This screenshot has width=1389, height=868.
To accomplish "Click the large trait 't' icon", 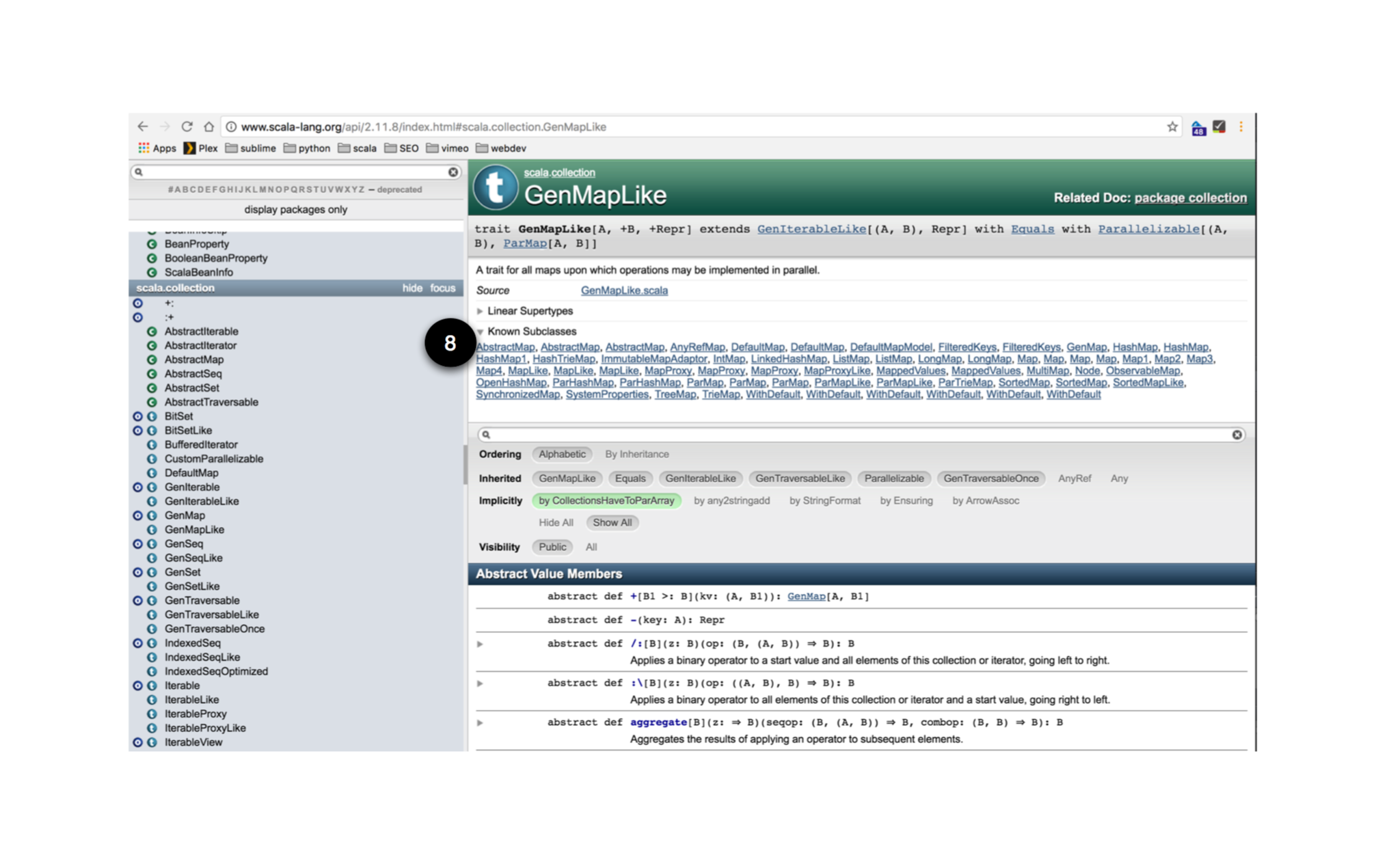I will point(496,187).
